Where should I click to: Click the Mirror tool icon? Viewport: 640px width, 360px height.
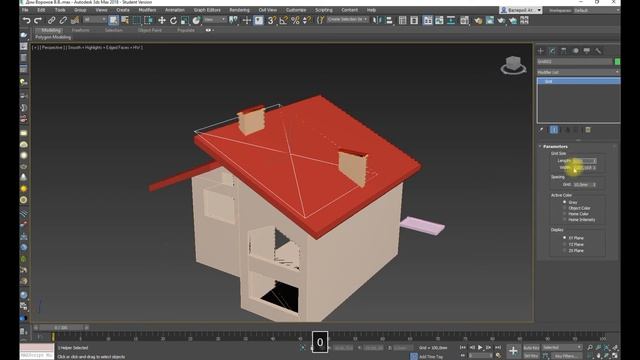point(376,20)
